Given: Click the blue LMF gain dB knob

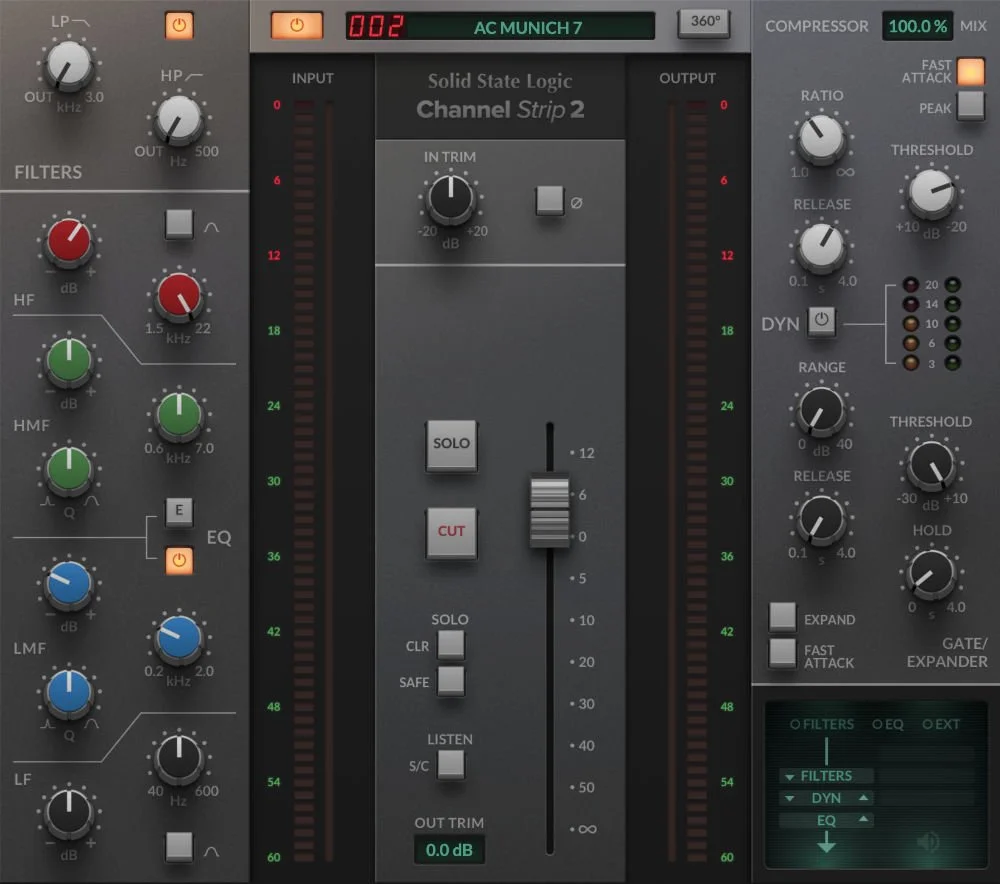Looking at the screenshot, I should [69, 583].
